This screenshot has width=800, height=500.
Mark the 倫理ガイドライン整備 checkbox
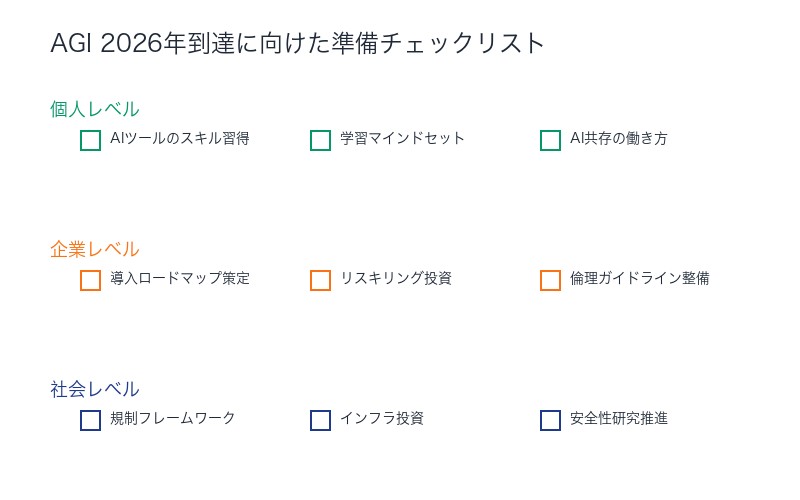coord(550,280)
